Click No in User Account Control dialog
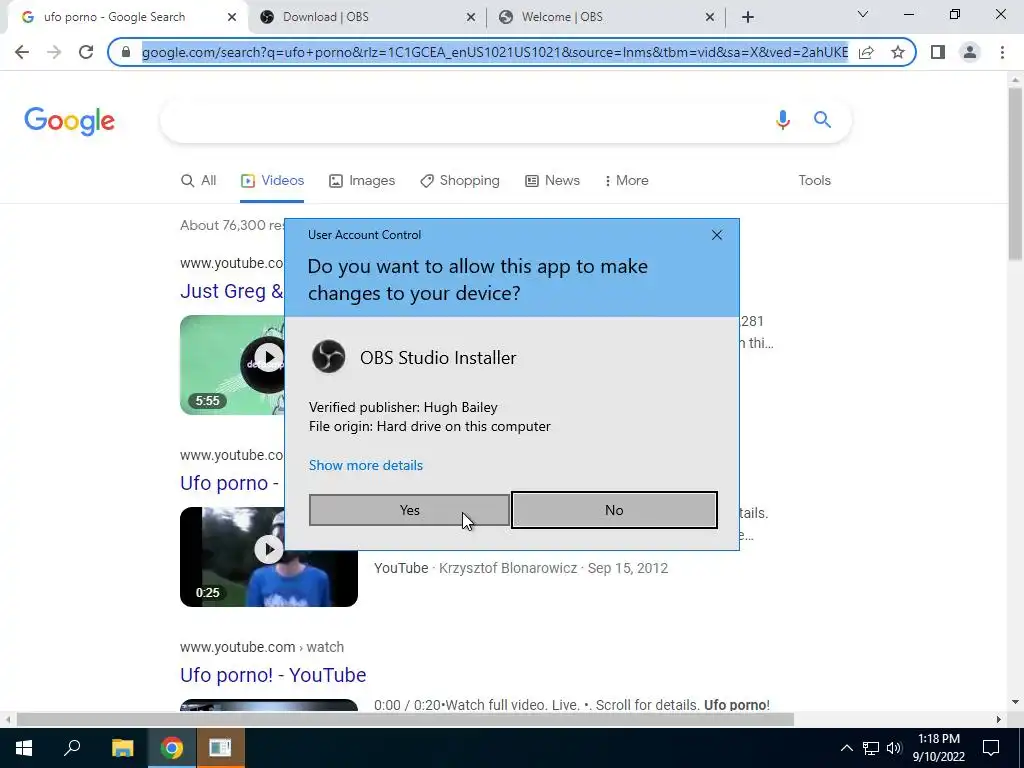Screen dimensions: 1024x768 point(614,510)
